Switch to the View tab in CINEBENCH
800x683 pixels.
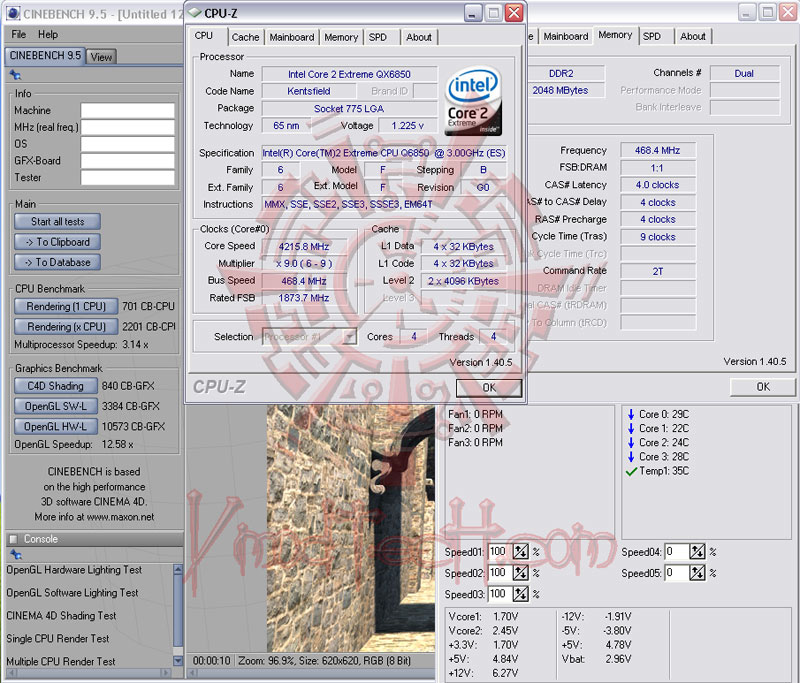(x=101, y=57)
